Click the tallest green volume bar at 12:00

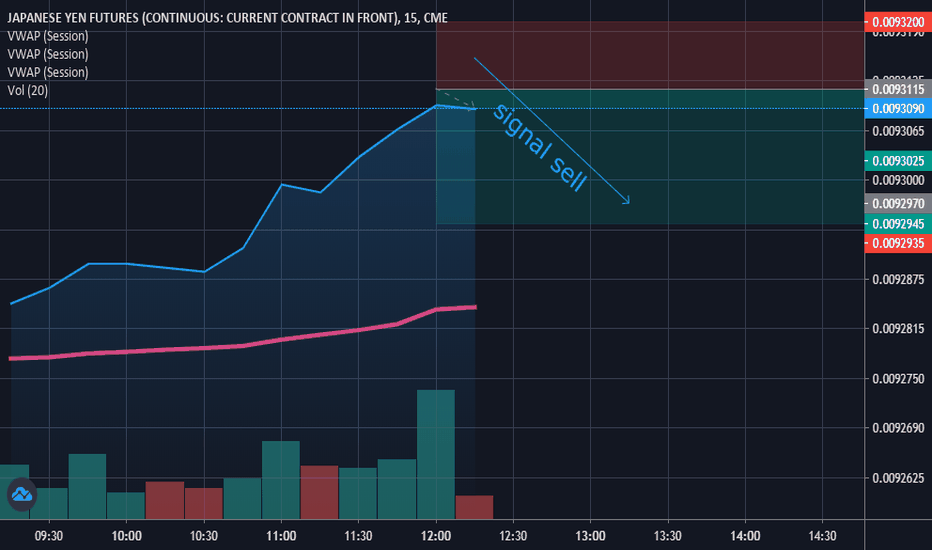click(x=436, y=455)
